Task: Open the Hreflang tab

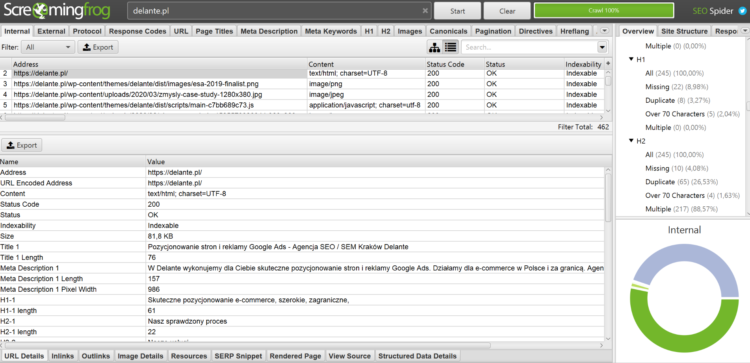Action: 574,31
